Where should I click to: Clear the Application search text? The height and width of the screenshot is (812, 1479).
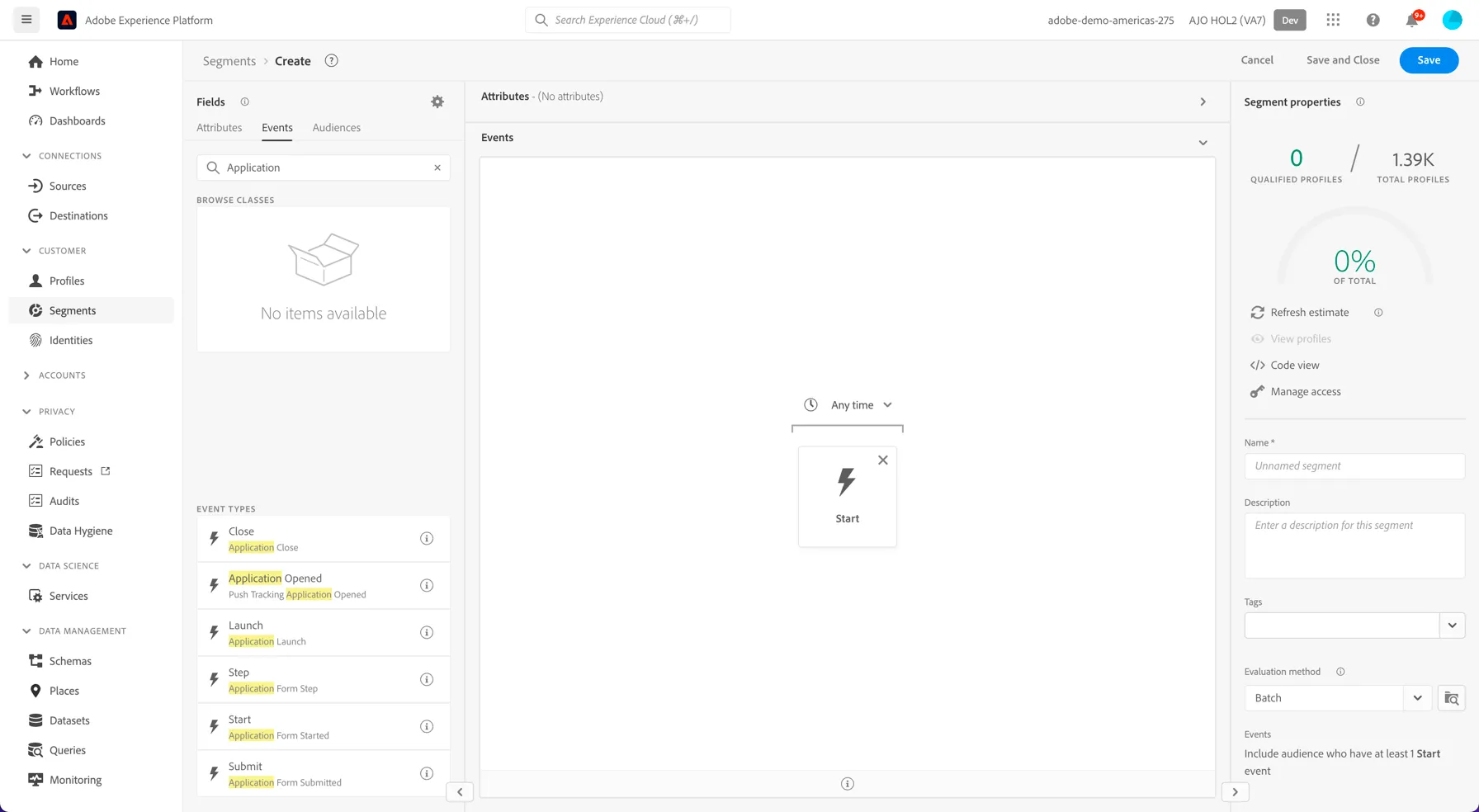437,168
